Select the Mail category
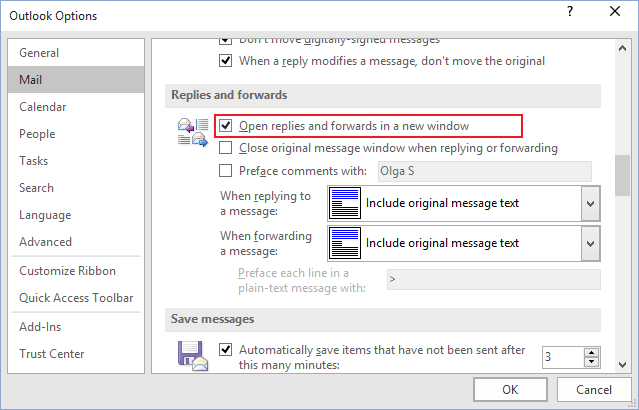The height and width of the screenshot is (410, 639). tap(76, 80)
